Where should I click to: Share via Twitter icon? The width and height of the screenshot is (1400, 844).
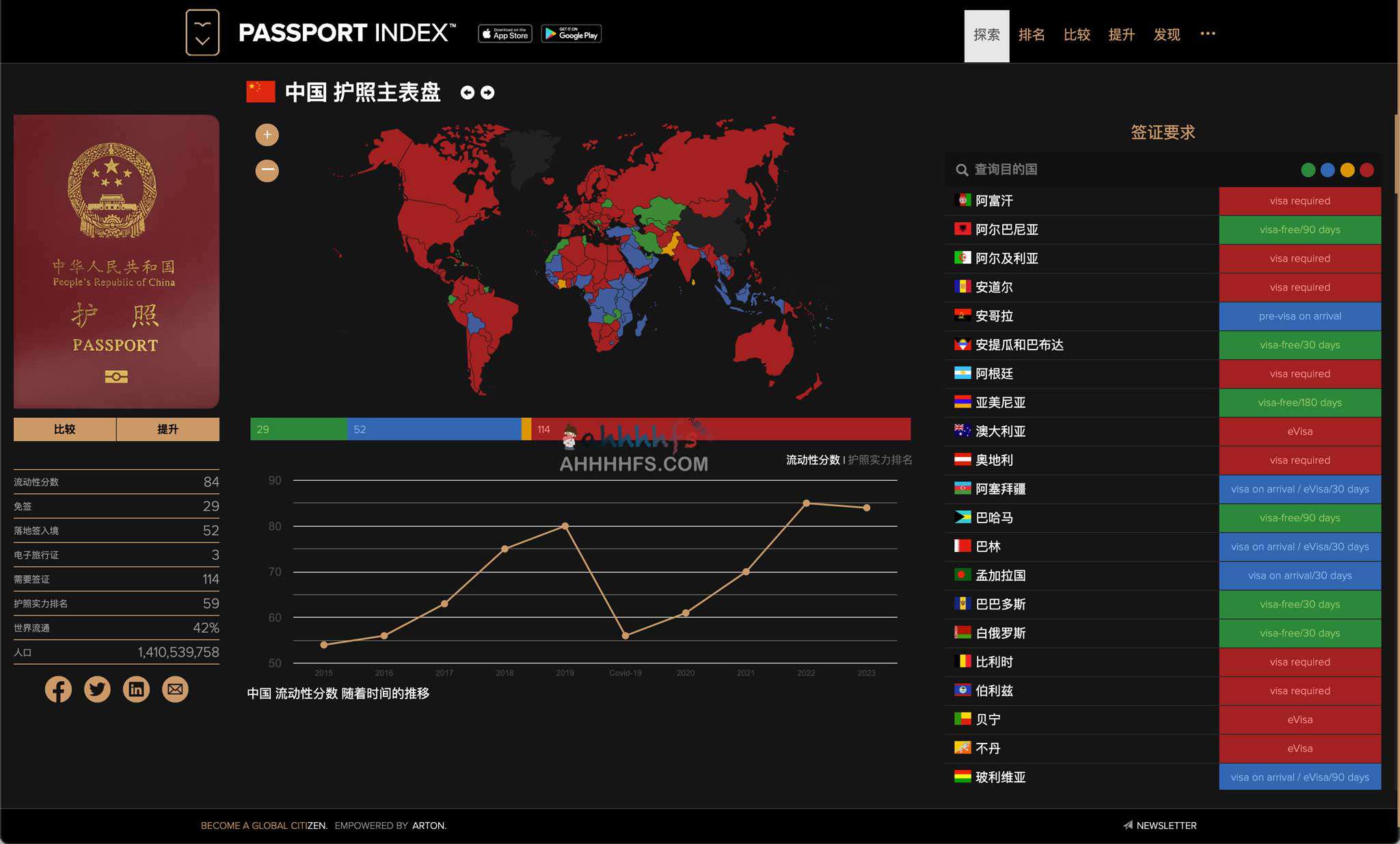pyautogui.click(x=97, y=689)
